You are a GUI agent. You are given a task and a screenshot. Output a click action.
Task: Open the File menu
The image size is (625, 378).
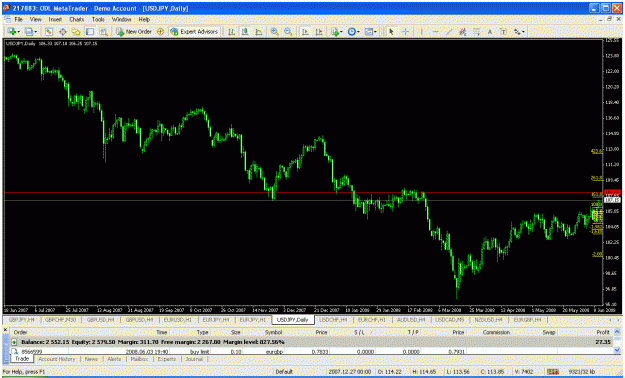coord(18,19)
